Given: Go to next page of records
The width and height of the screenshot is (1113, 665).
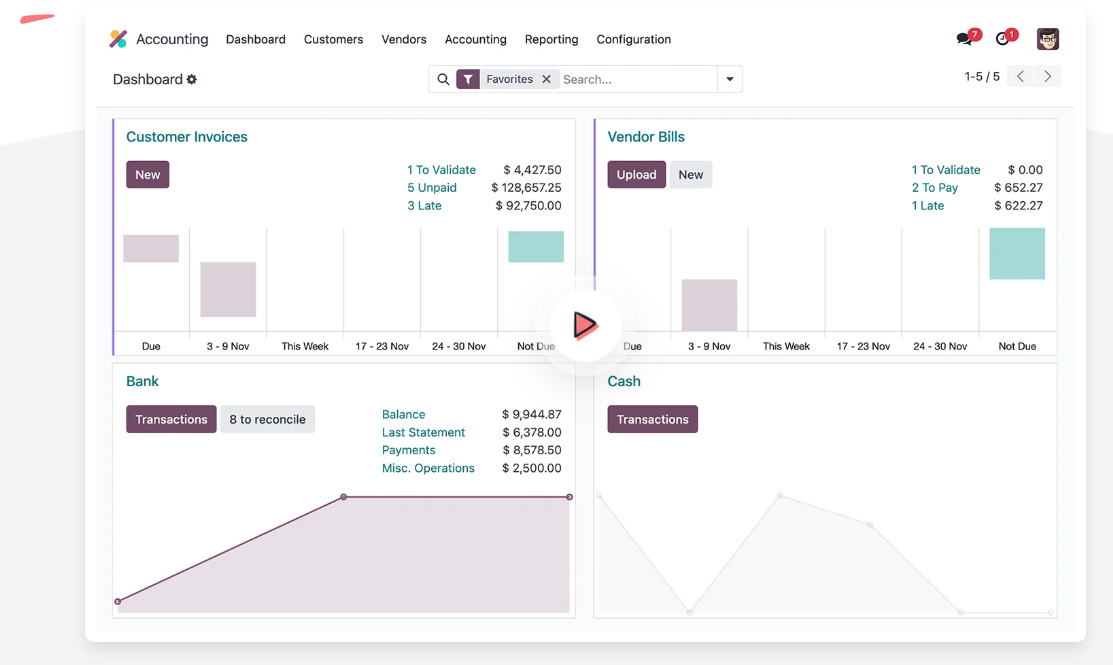Looking at the screenshot, I should tap(1048, 77).
